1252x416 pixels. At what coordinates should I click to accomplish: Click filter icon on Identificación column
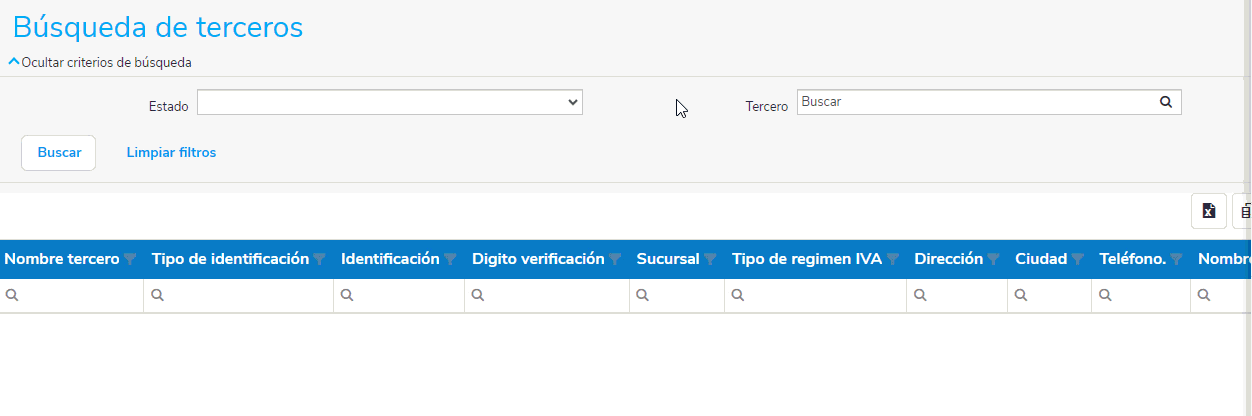[450, 259]
